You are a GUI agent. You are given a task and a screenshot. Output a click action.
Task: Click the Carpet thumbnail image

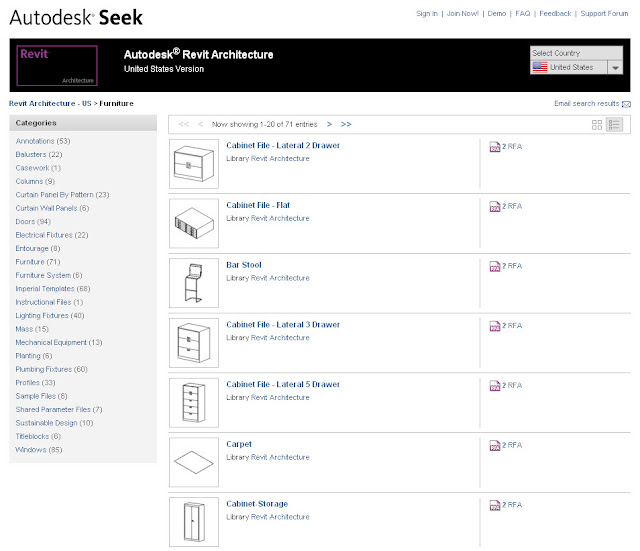[194, 462]
